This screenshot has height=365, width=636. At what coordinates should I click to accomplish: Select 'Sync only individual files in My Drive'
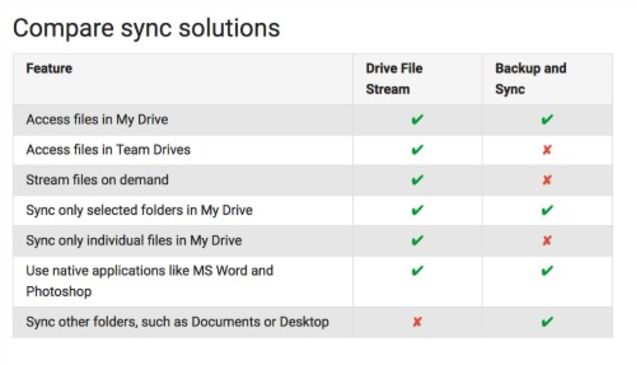coord(134,240)
